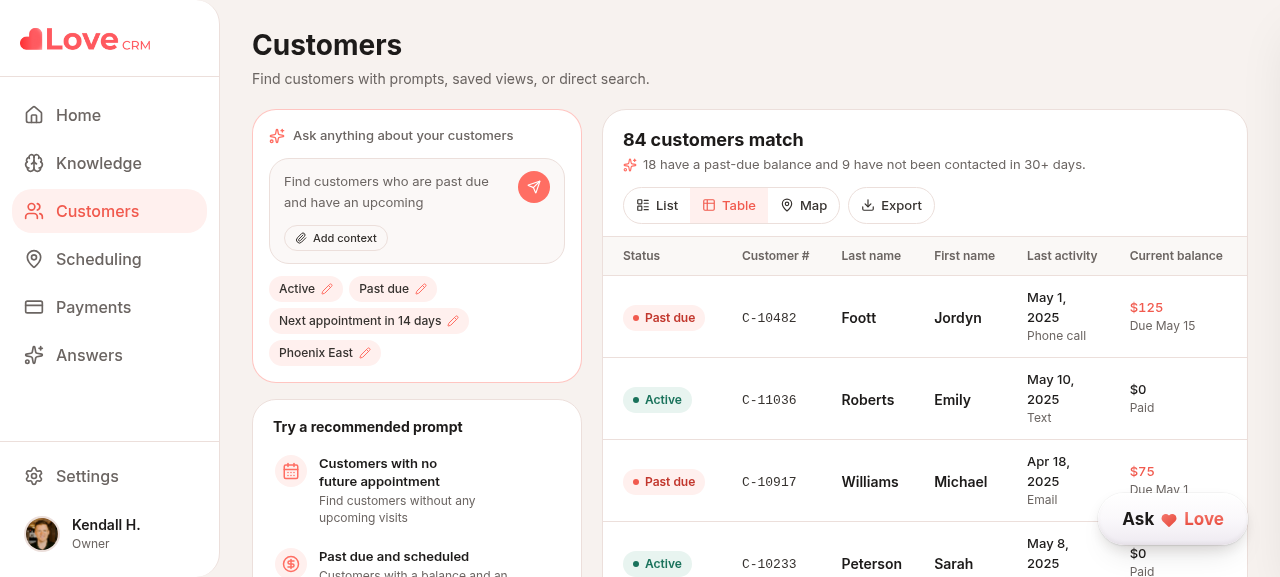Click the 84 customers match heading
This screenshot has width=1280, height=577.
coord(713,140)
